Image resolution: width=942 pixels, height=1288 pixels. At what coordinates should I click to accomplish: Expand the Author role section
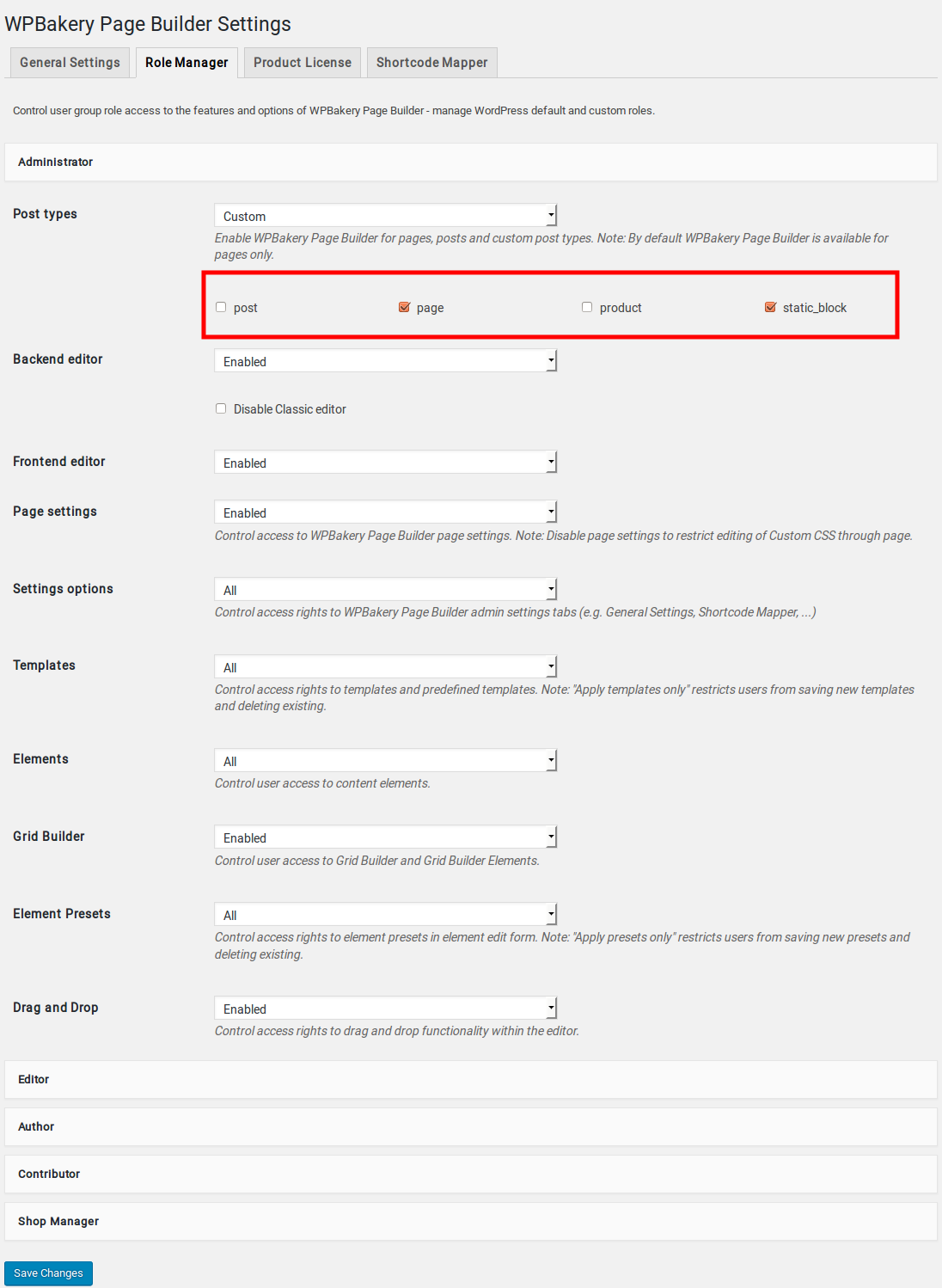471,1126
